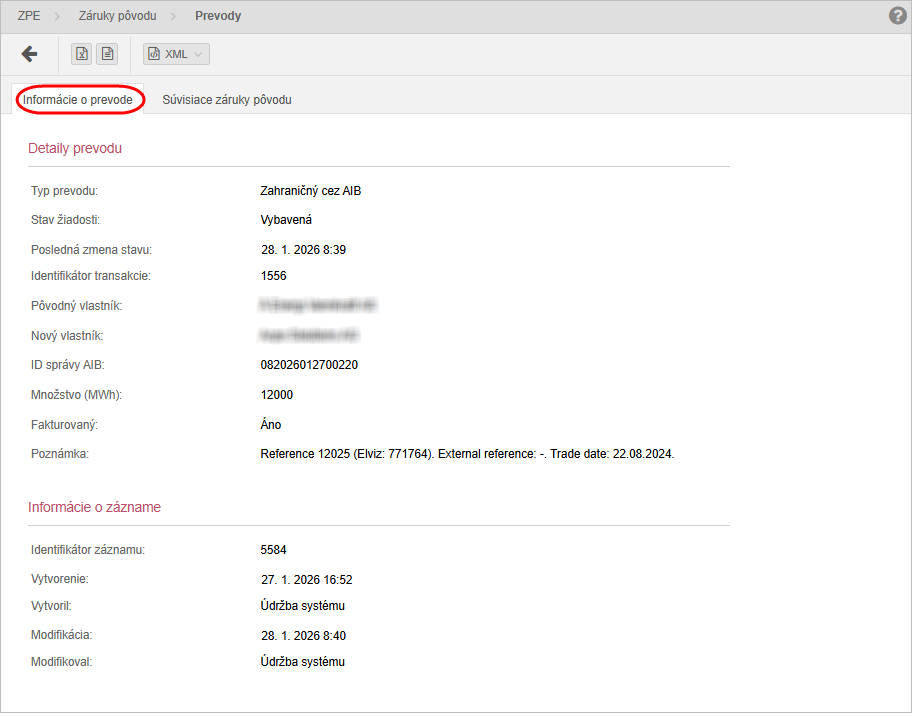Click the Prevody breadcrumb item
Screen dimensions: 912x717
pos(218,16)
